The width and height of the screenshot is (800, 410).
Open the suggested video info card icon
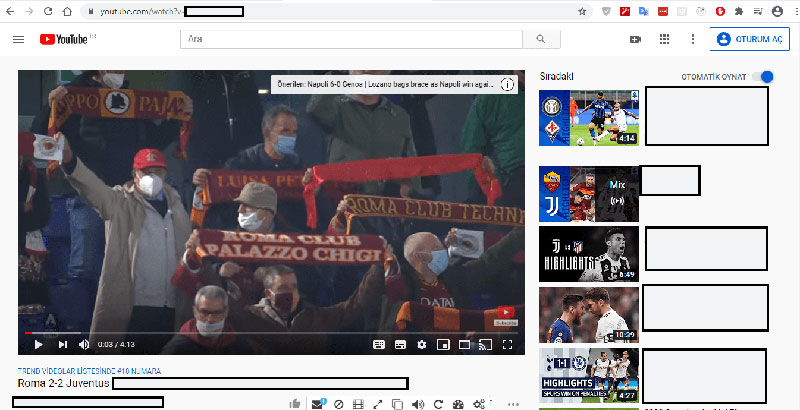(x=507, y=85)
